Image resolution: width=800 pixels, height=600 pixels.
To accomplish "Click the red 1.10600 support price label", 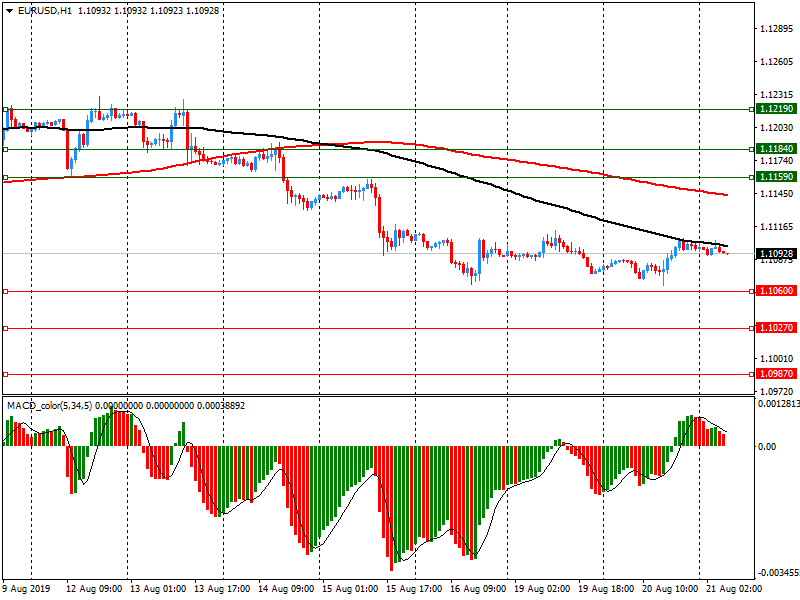I will 777,291.
